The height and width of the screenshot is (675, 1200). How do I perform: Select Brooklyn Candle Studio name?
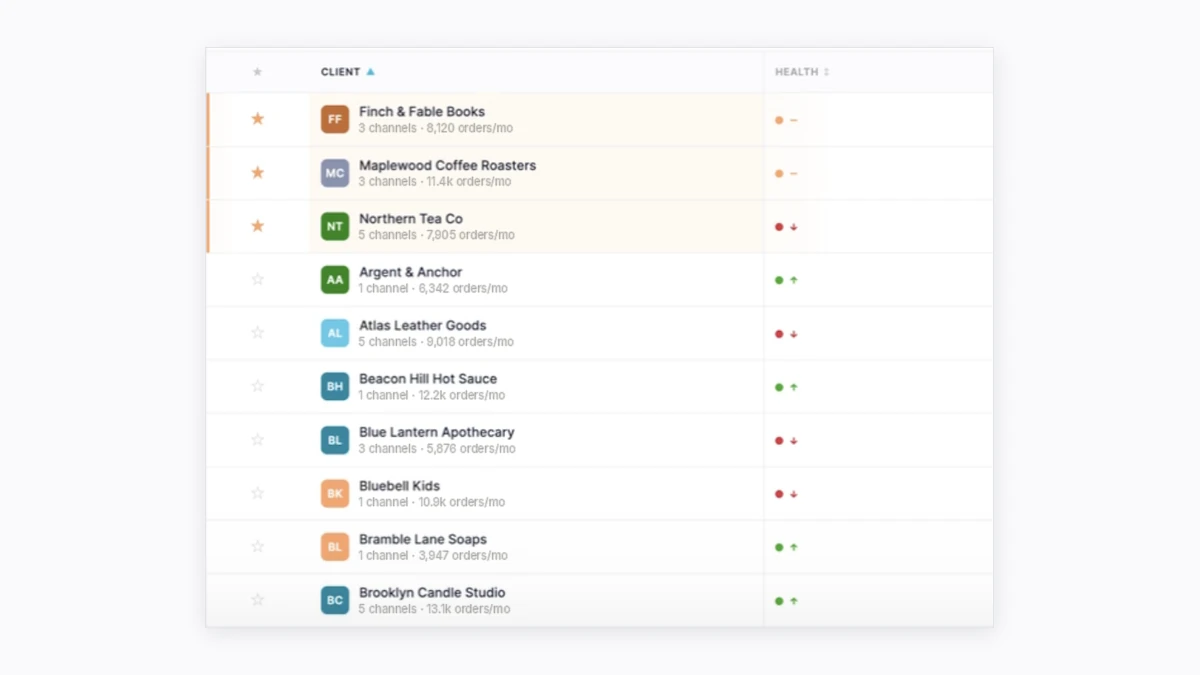(432, 593)
